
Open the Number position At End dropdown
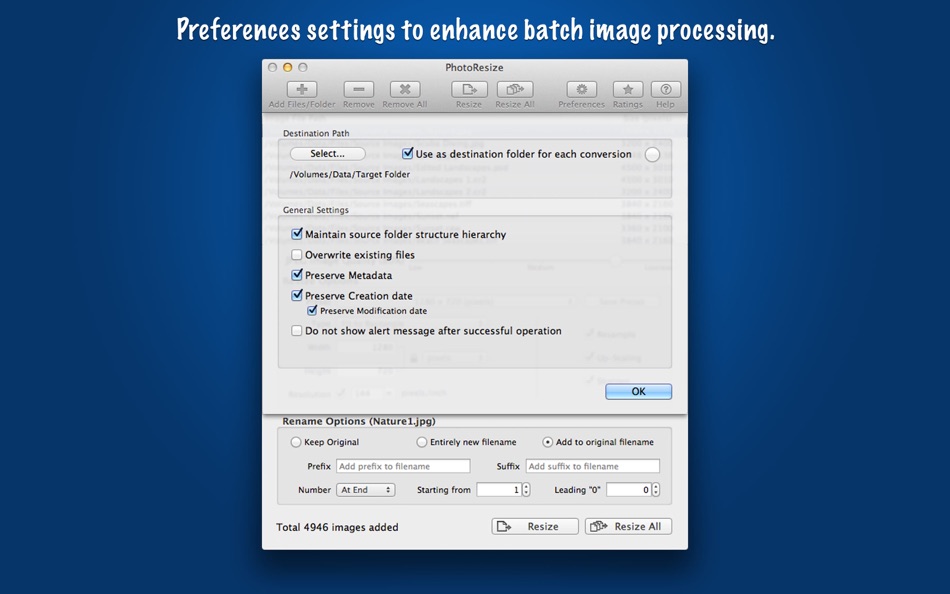pos(366,490)
